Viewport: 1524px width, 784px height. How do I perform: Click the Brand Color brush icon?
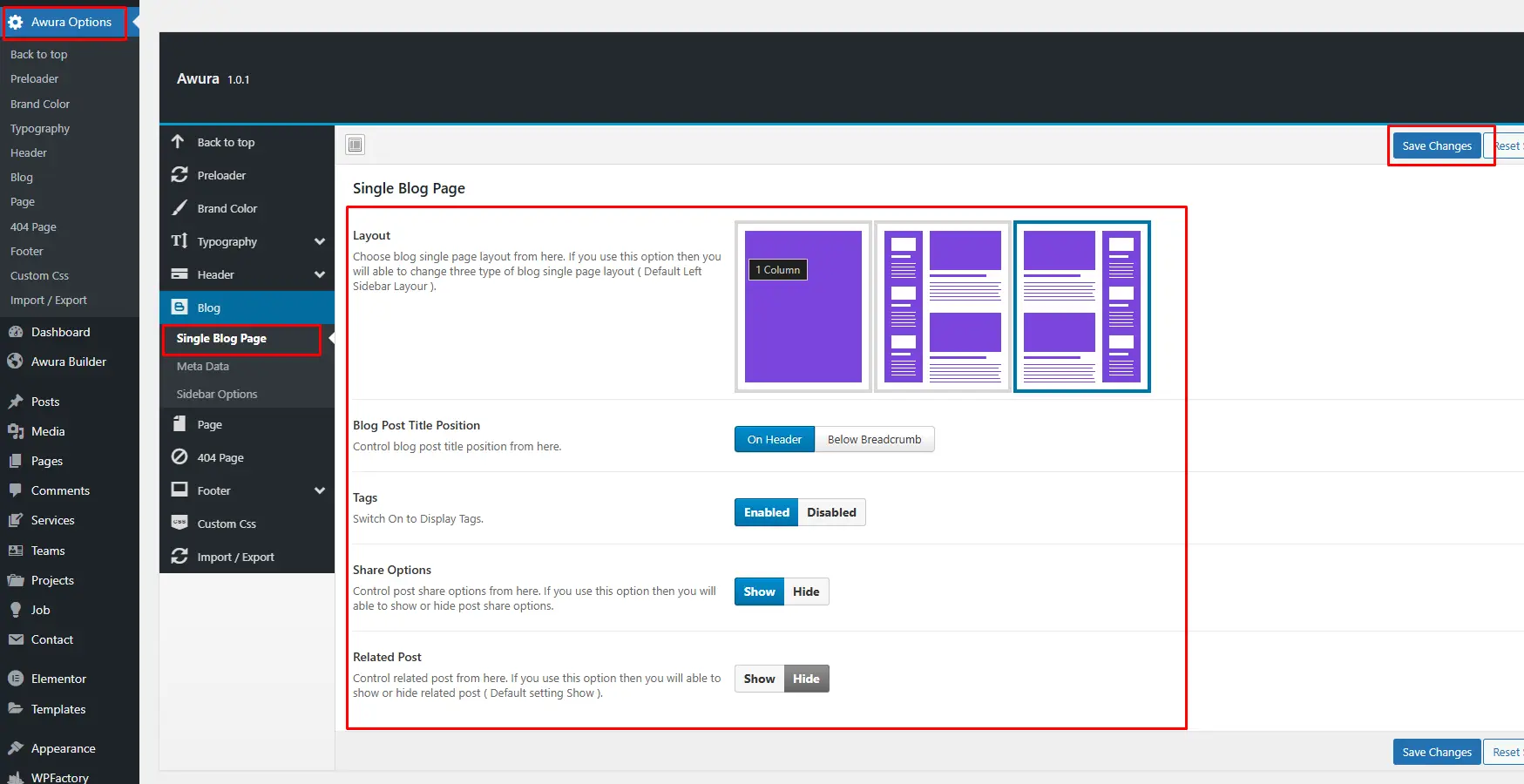(179, 207)
